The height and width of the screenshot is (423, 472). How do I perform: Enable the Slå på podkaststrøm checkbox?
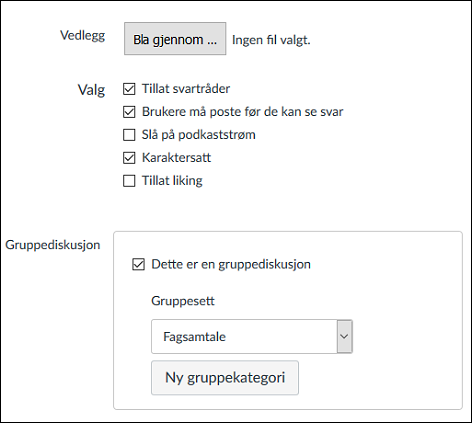coord(129,135)
